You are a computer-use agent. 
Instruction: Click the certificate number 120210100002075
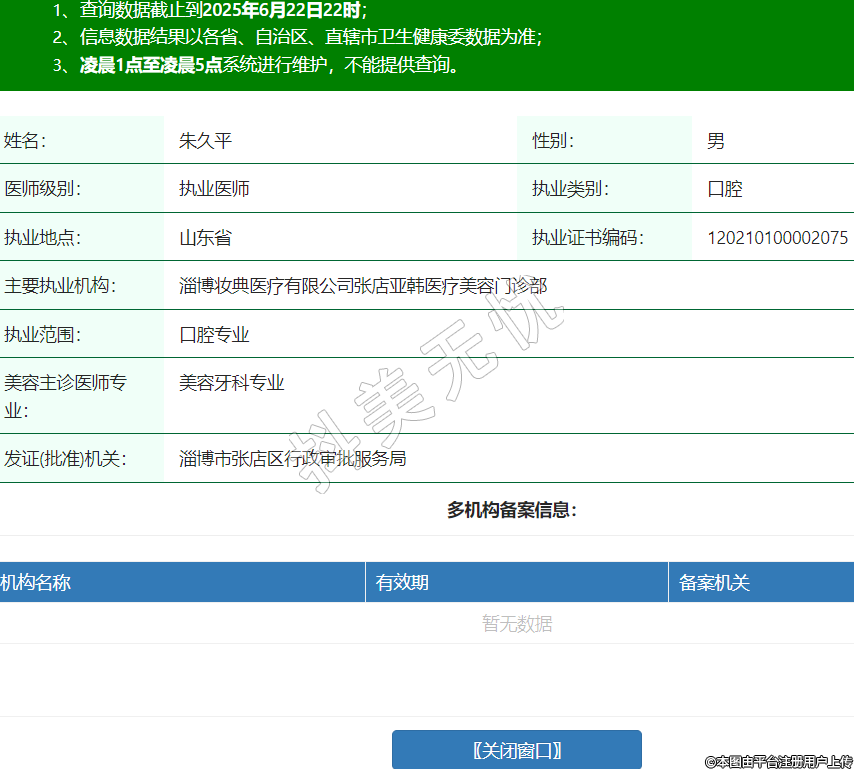[x=777, y=238]
